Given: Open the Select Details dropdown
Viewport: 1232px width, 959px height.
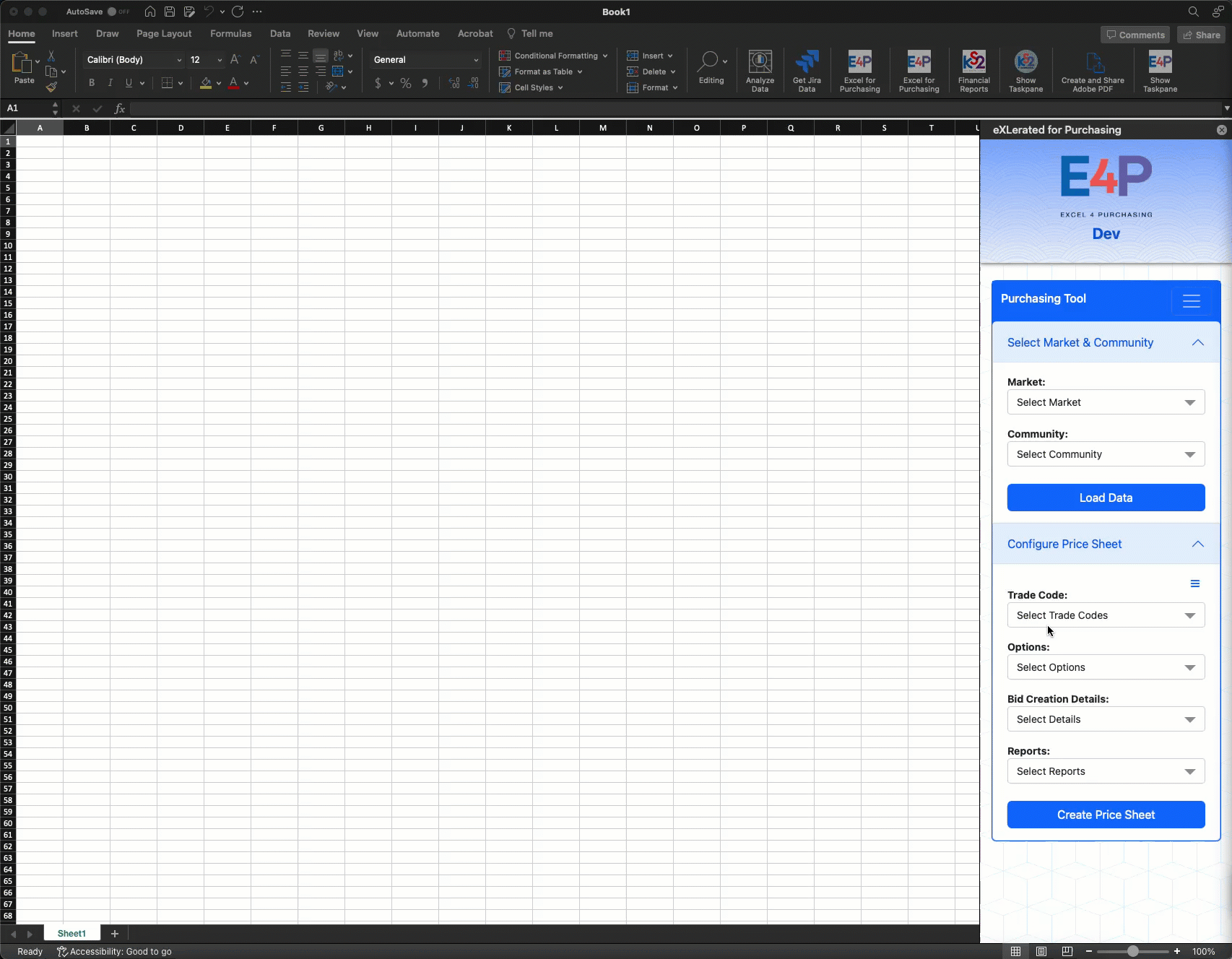Looking at the screenshot, I should [x=1106, y=719].
